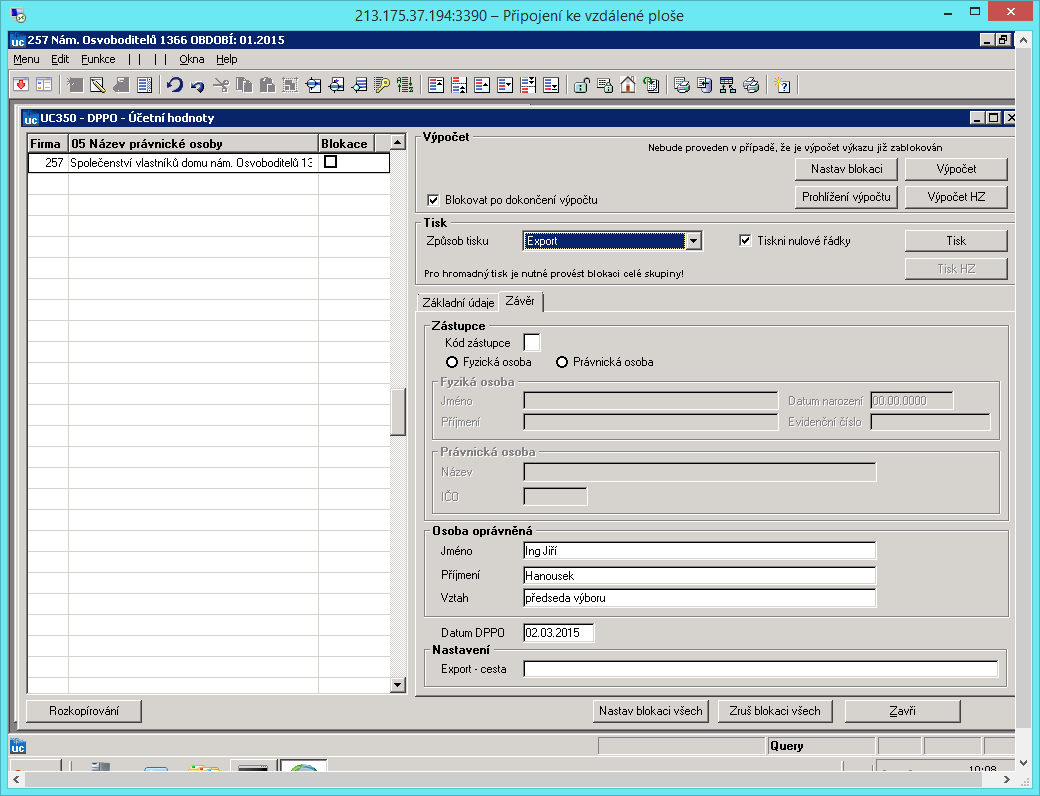Click the yellow key icon
Image resolution: width=1040 pixels, height=796 pixels.
pos(382,85)
